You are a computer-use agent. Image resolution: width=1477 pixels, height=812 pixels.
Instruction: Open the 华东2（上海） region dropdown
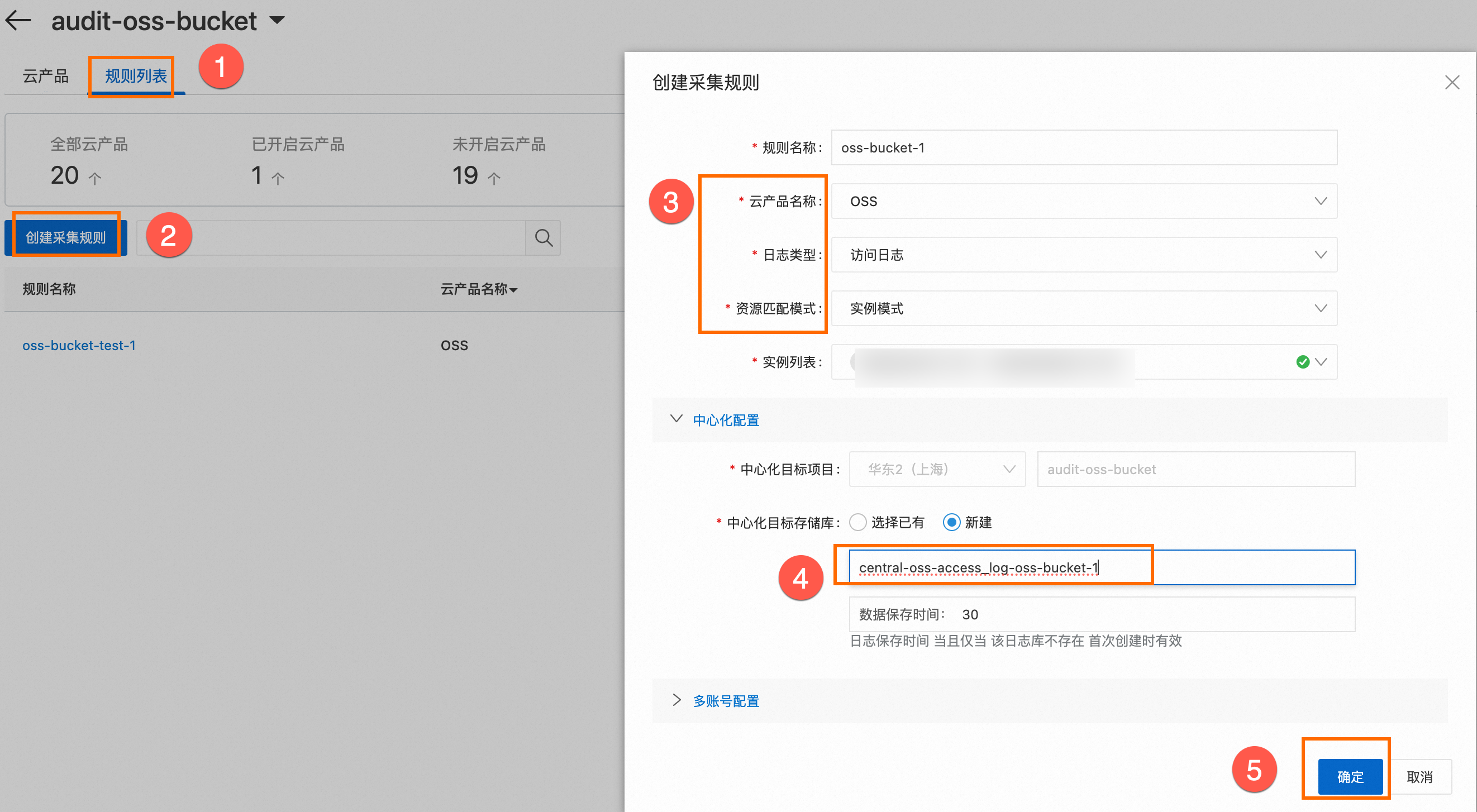937,469
